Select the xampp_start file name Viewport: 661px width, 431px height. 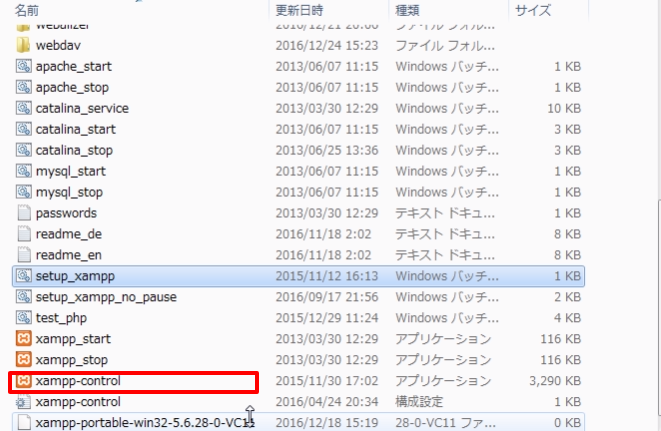[x=73, y=339]
